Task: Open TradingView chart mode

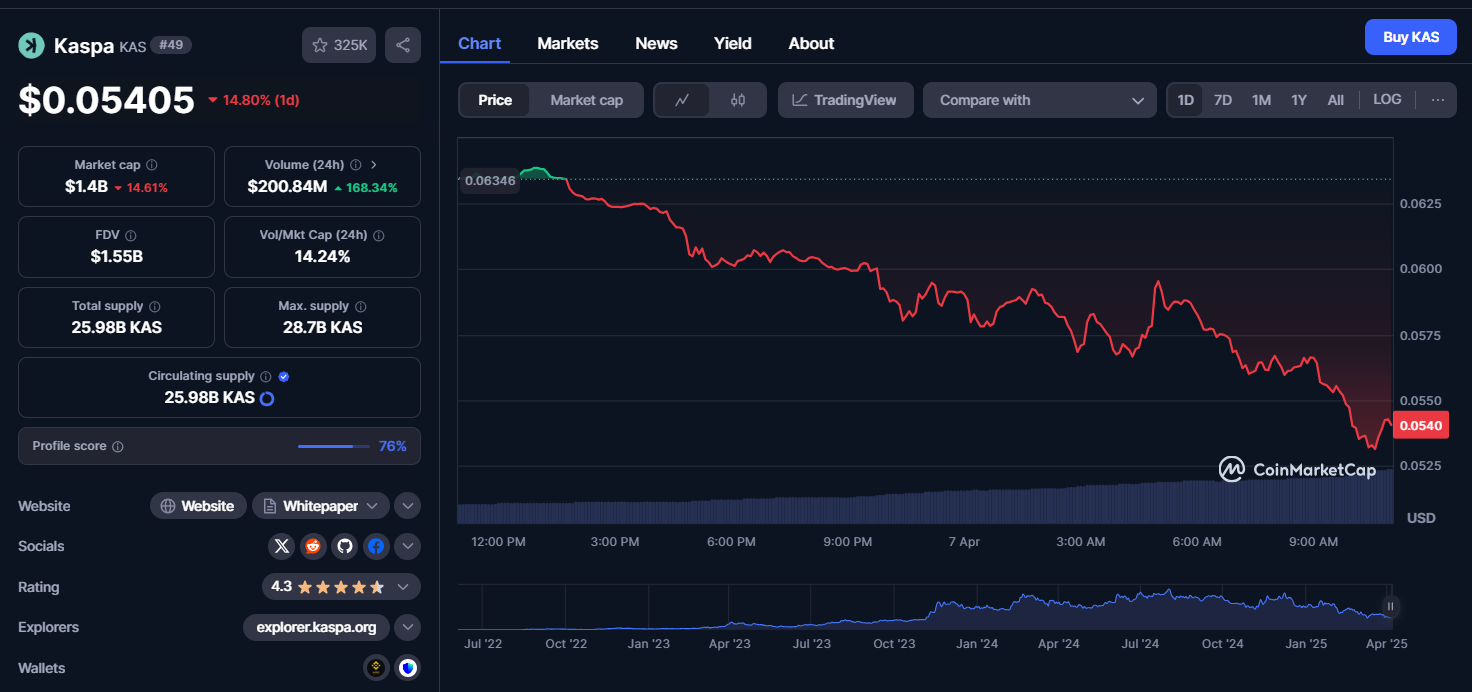Action: click(845, 100)
